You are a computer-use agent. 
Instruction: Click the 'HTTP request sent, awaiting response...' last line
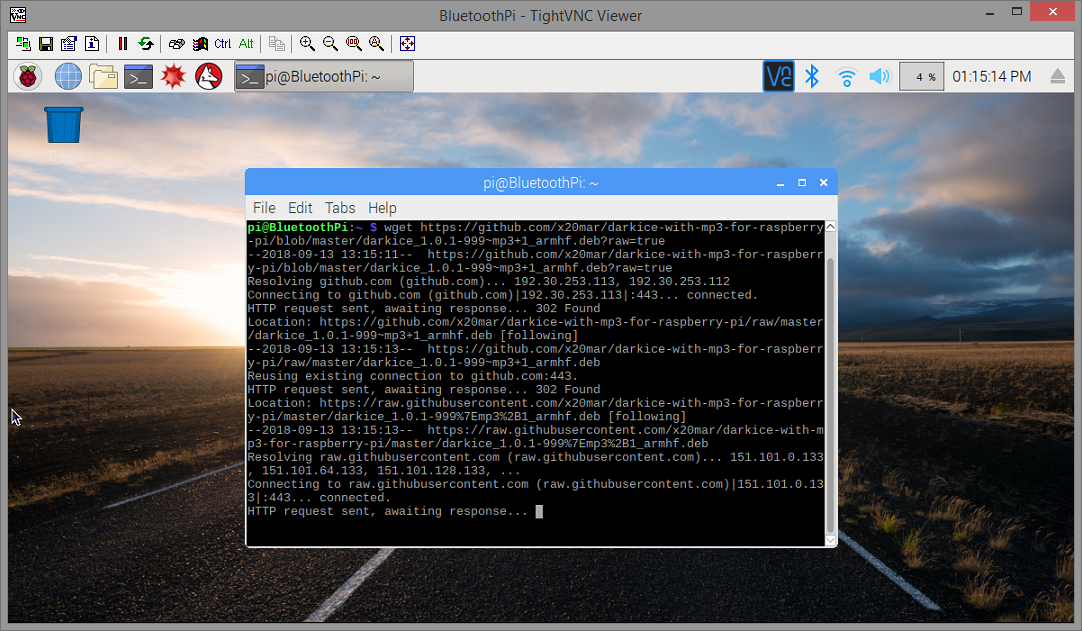point(387,512)
